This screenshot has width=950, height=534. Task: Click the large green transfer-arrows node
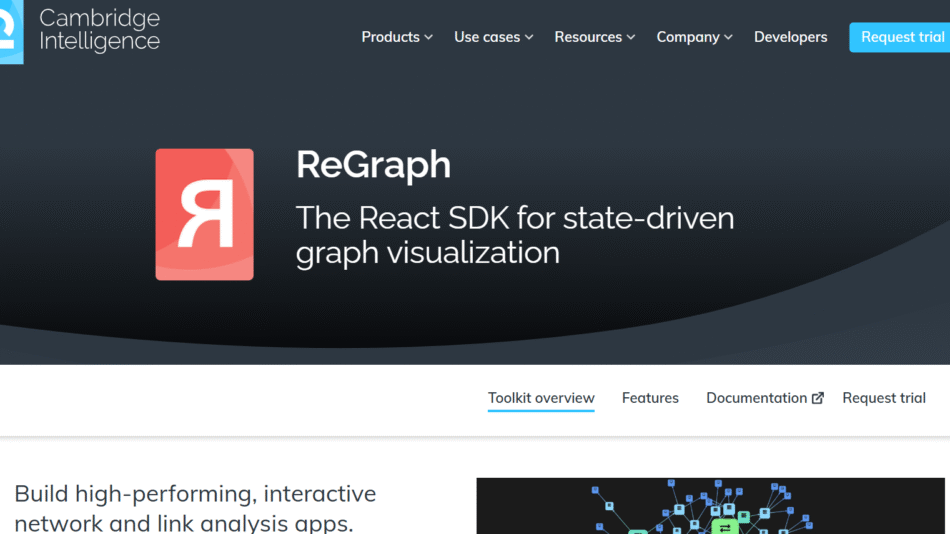[x=725, y=526]
